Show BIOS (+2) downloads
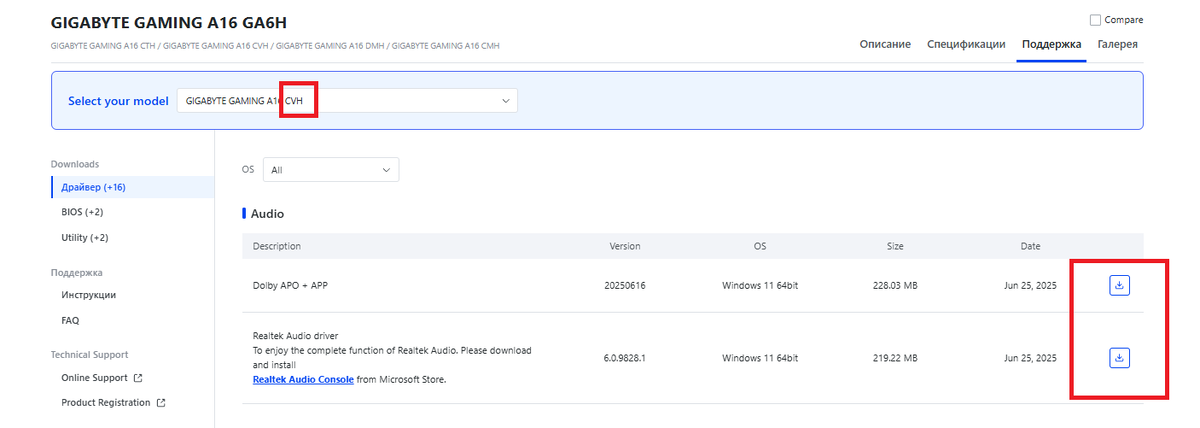 click(x=82, y=212)
